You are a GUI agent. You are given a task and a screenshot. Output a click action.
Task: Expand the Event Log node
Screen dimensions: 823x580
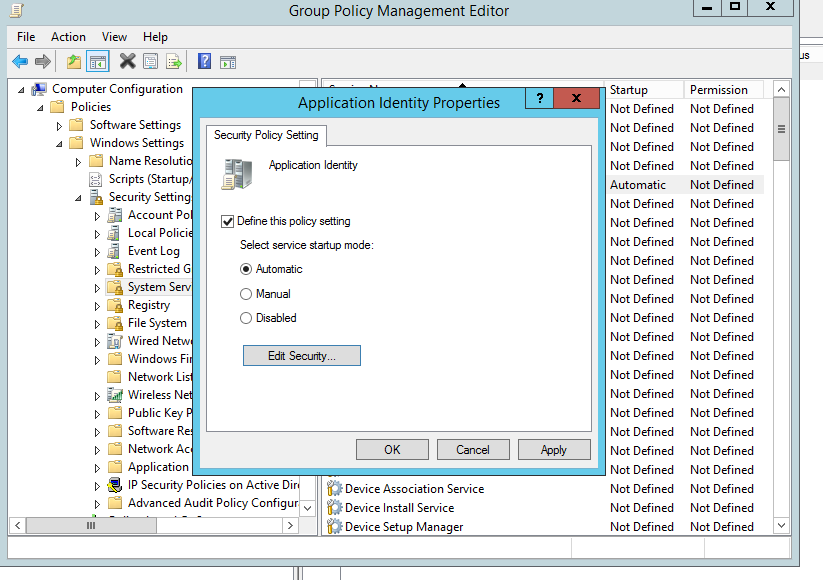click(x=97, y=252)
